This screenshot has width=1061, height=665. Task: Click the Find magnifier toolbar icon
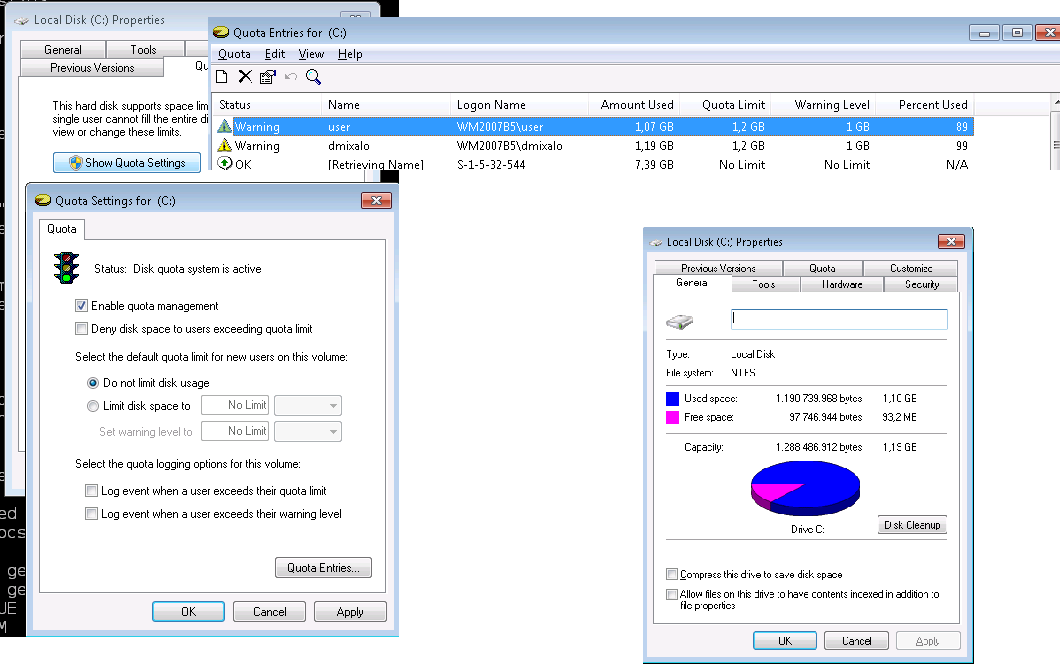(x=313, y=77)
